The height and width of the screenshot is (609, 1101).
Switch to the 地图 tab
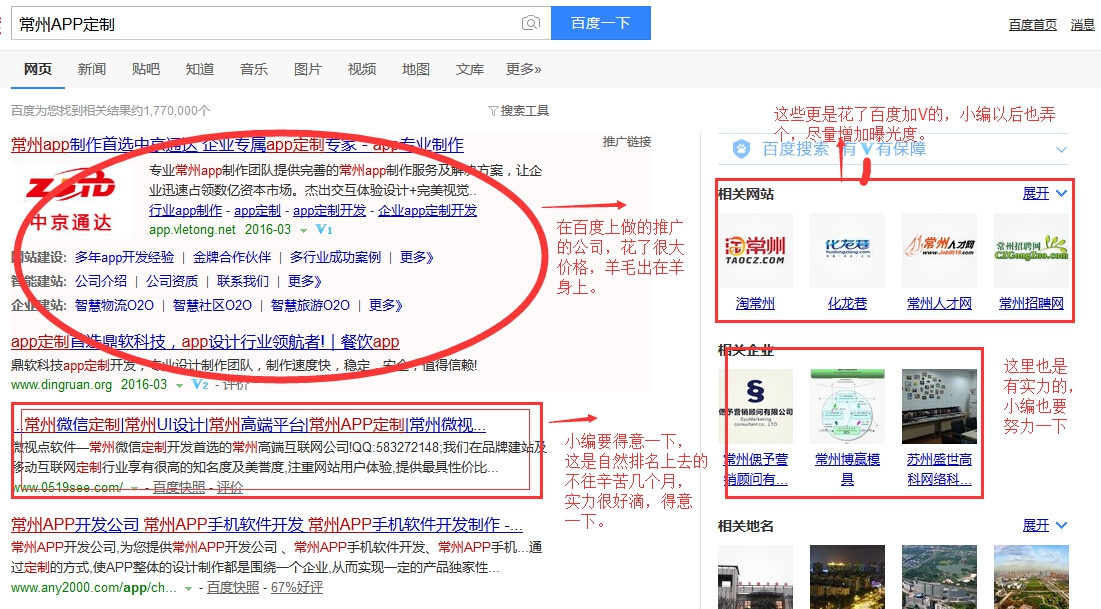click(416, 69)
